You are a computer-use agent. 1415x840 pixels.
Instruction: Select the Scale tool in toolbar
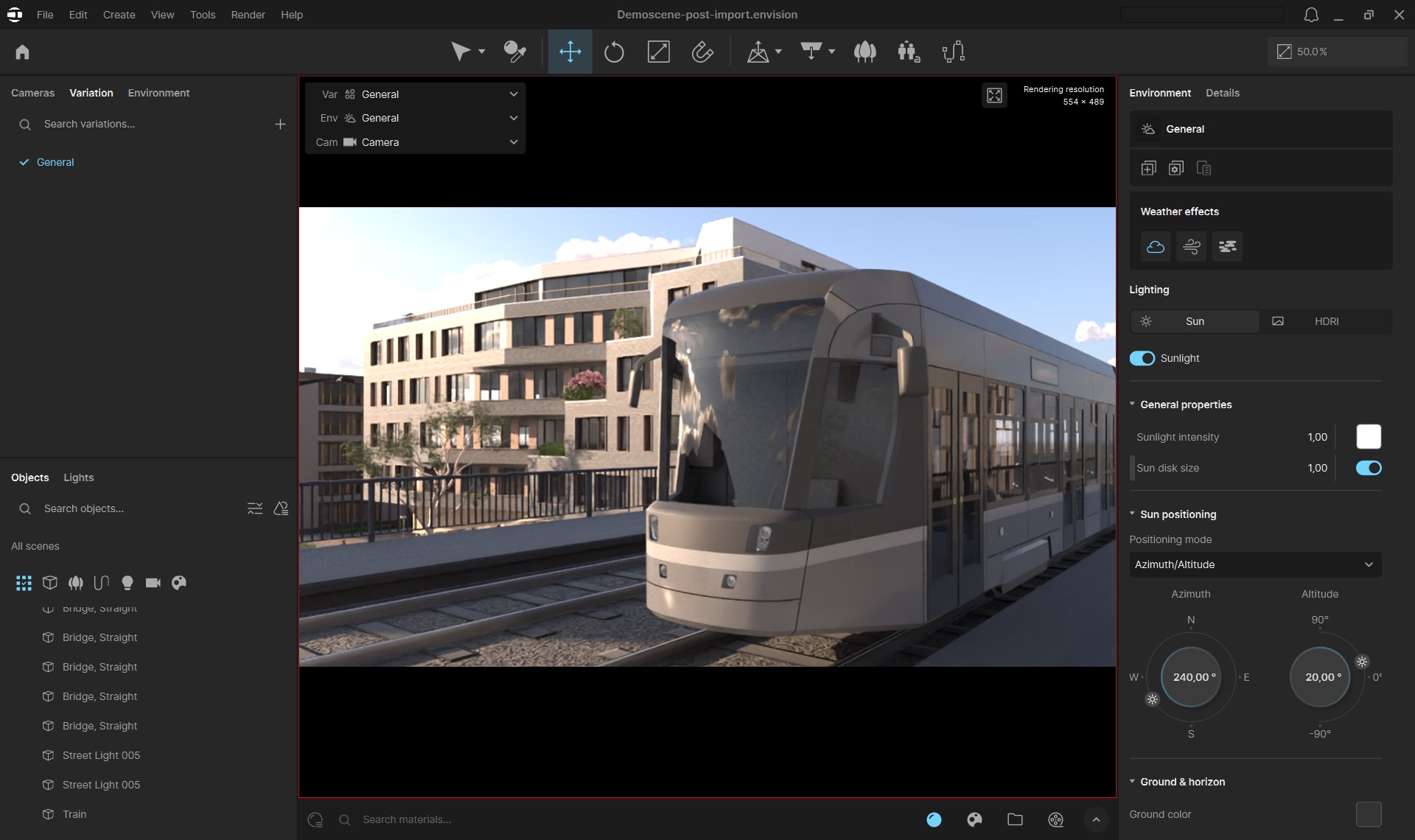[x=658, y=52]
